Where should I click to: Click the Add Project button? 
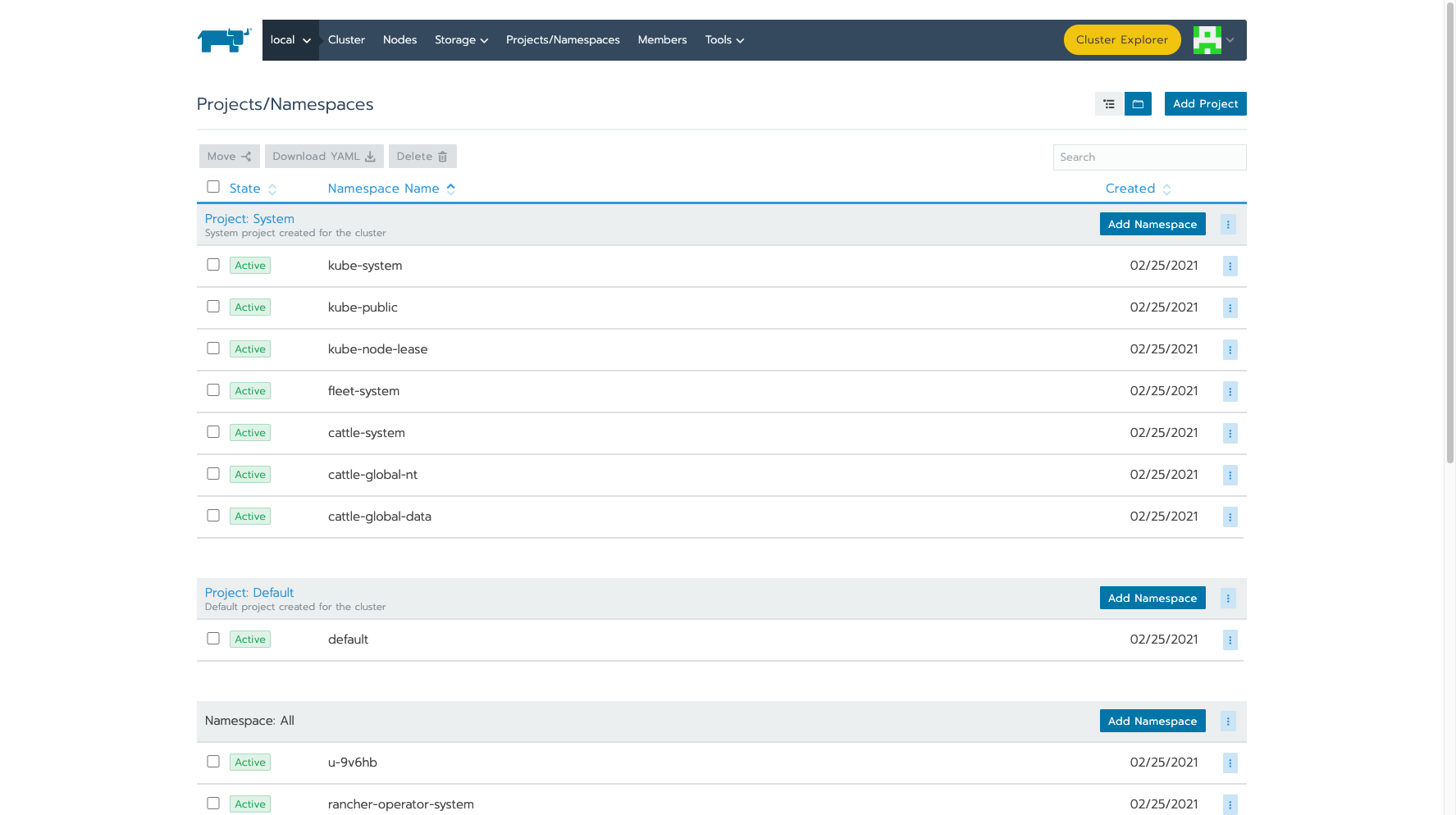(1205, 103)
